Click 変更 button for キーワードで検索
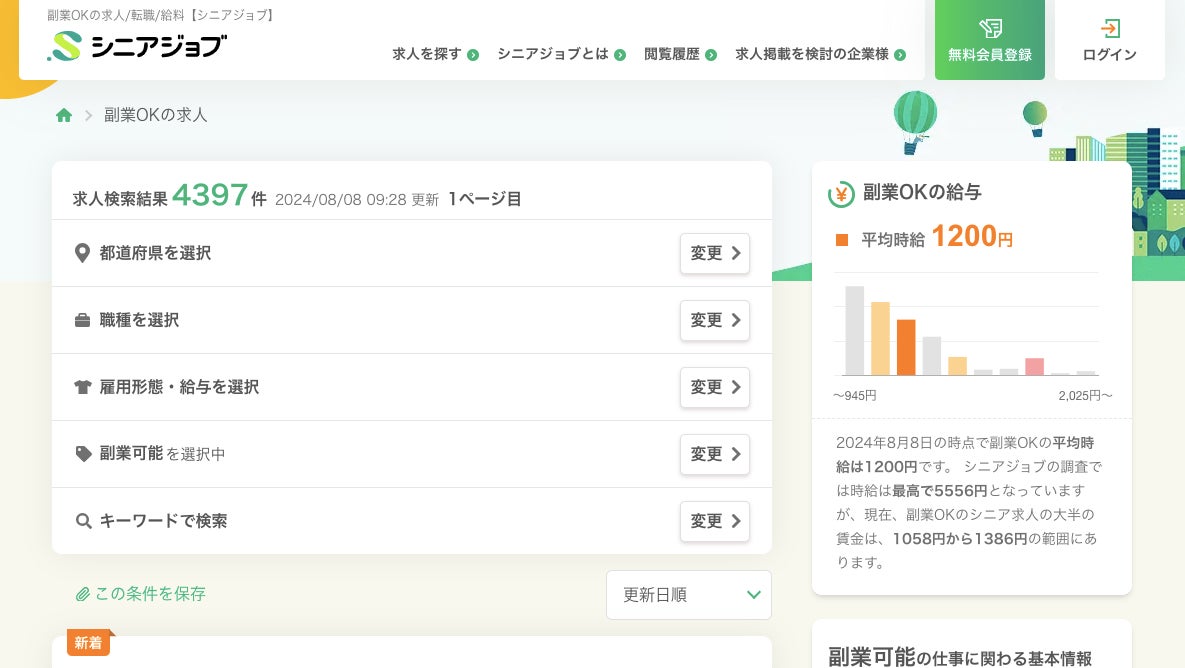Image resolution: width=1185 pixels, height=668 pixels. point(714,521)
